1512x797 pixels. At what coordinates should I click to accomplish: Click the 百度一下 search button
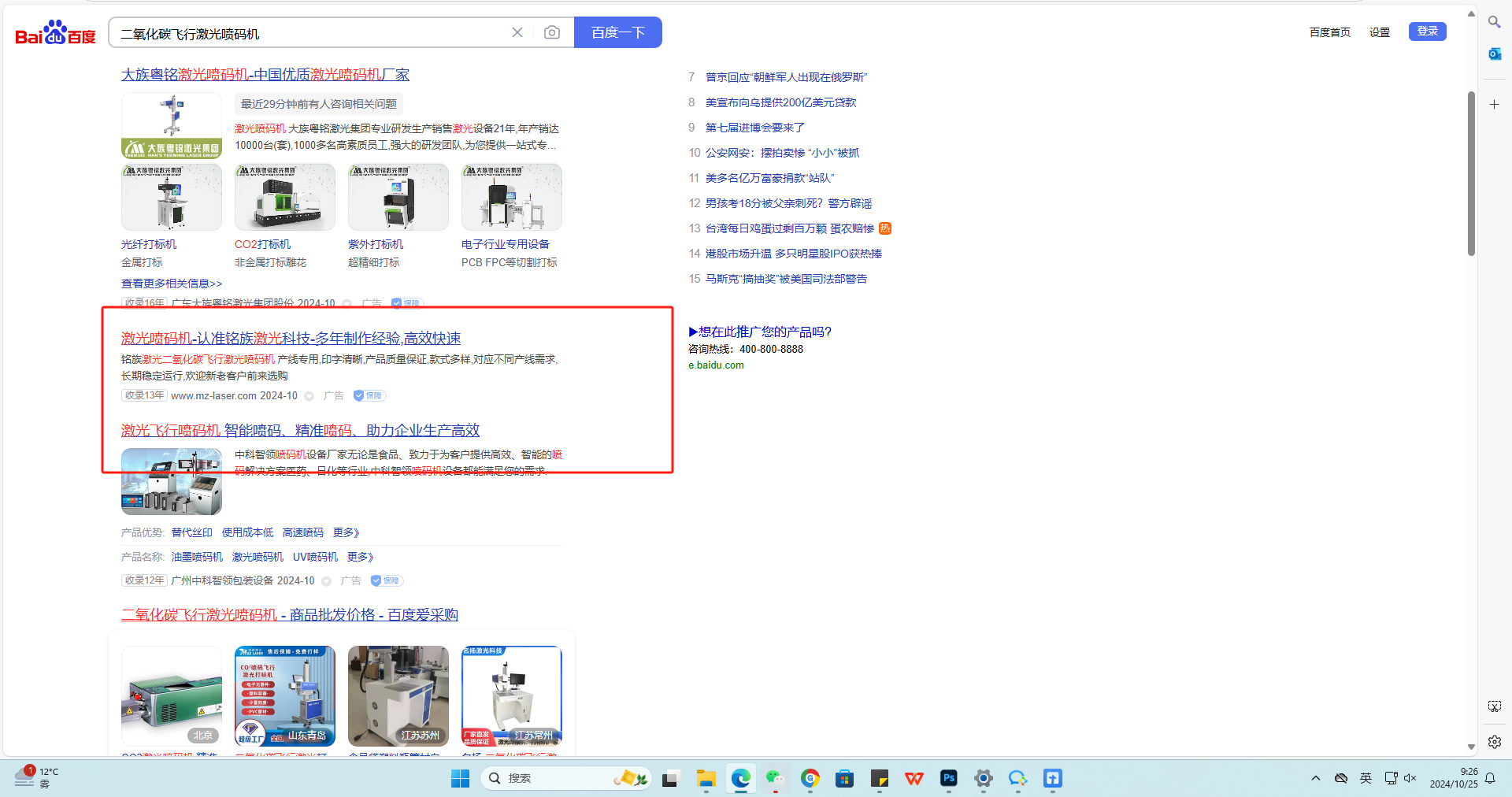pyautogui.click(x=618, y=32)
